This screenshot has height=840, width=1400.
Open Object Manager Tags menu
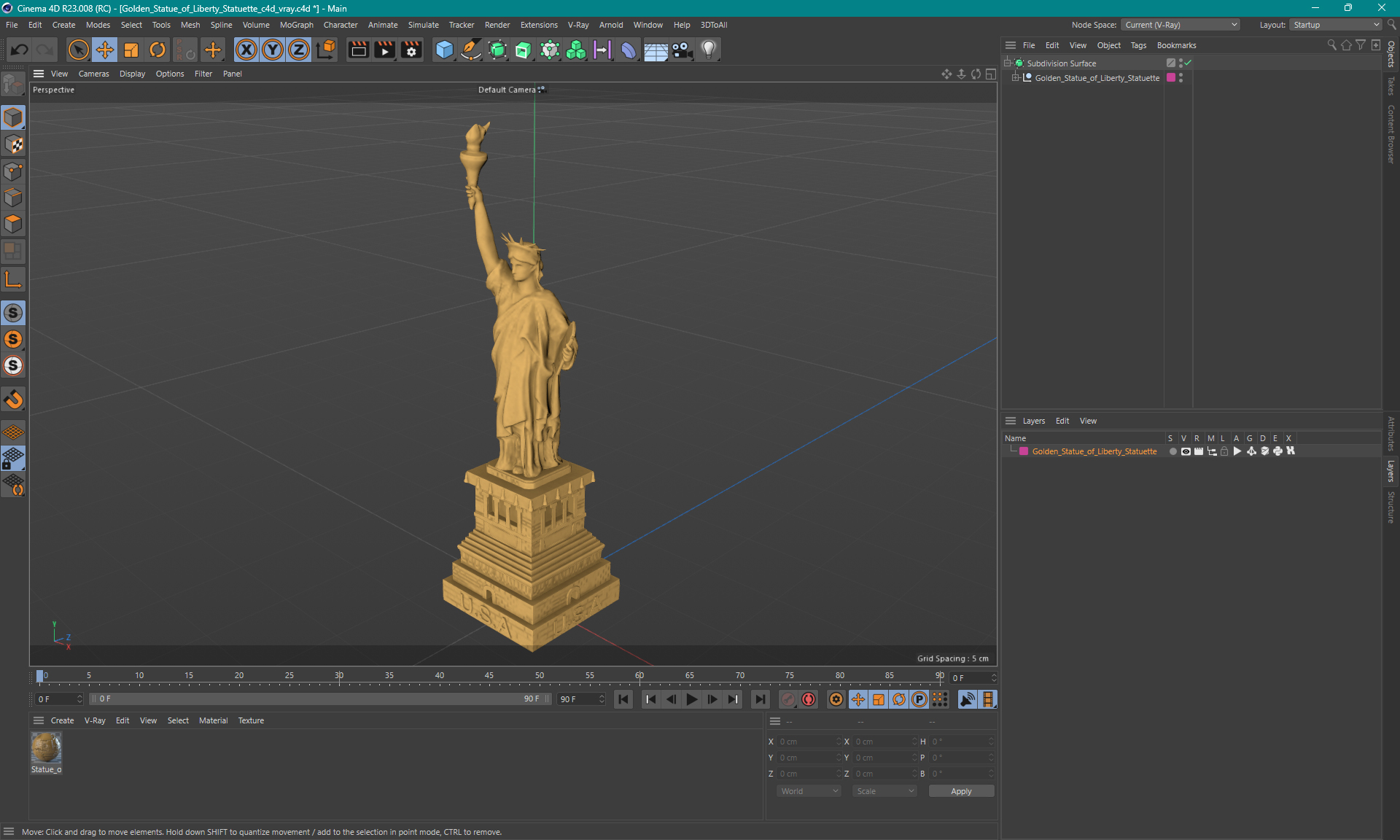tap(1138, 45)
